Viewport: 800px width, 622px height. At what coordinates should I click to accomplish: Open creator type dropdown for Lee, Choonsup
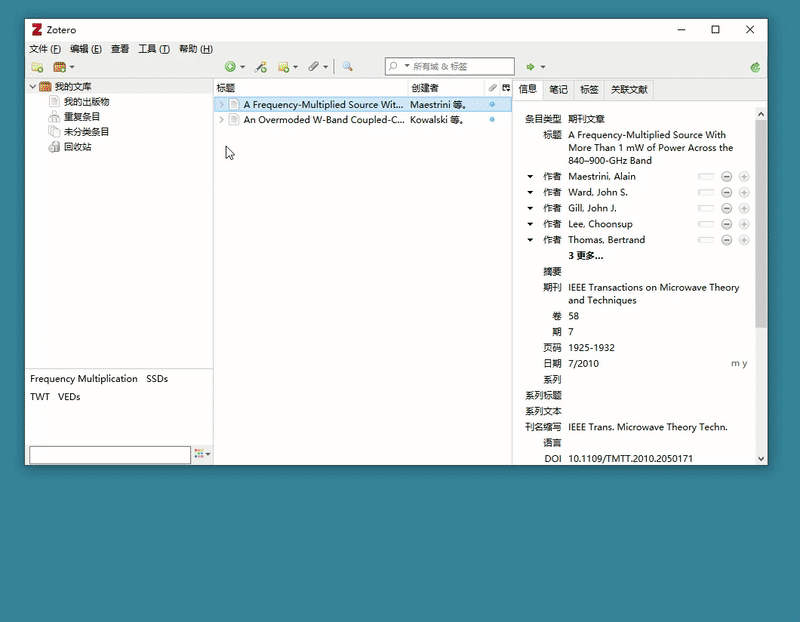530,225
